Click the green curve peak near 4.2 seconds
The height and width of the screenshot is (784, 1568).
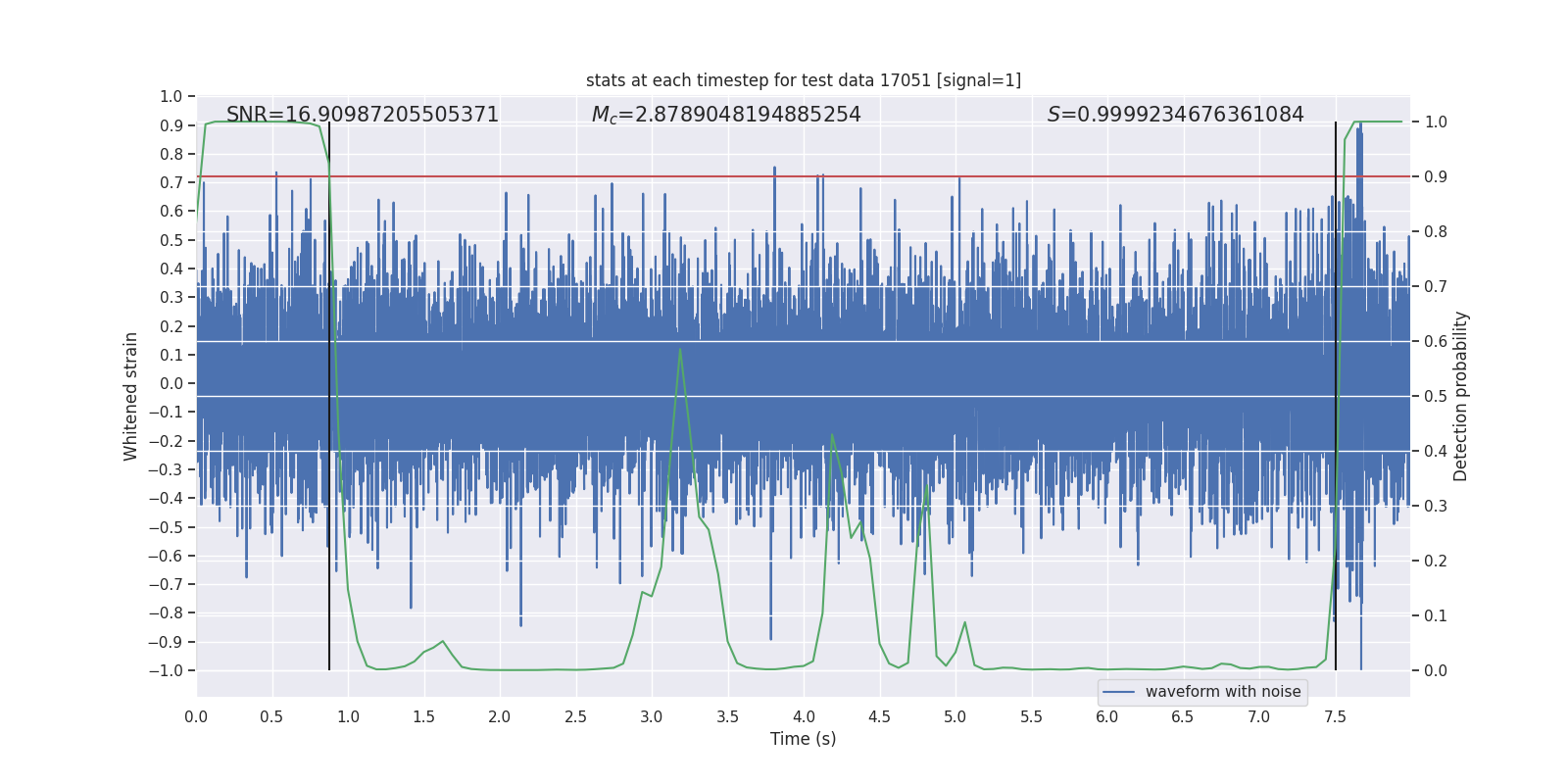832,434
